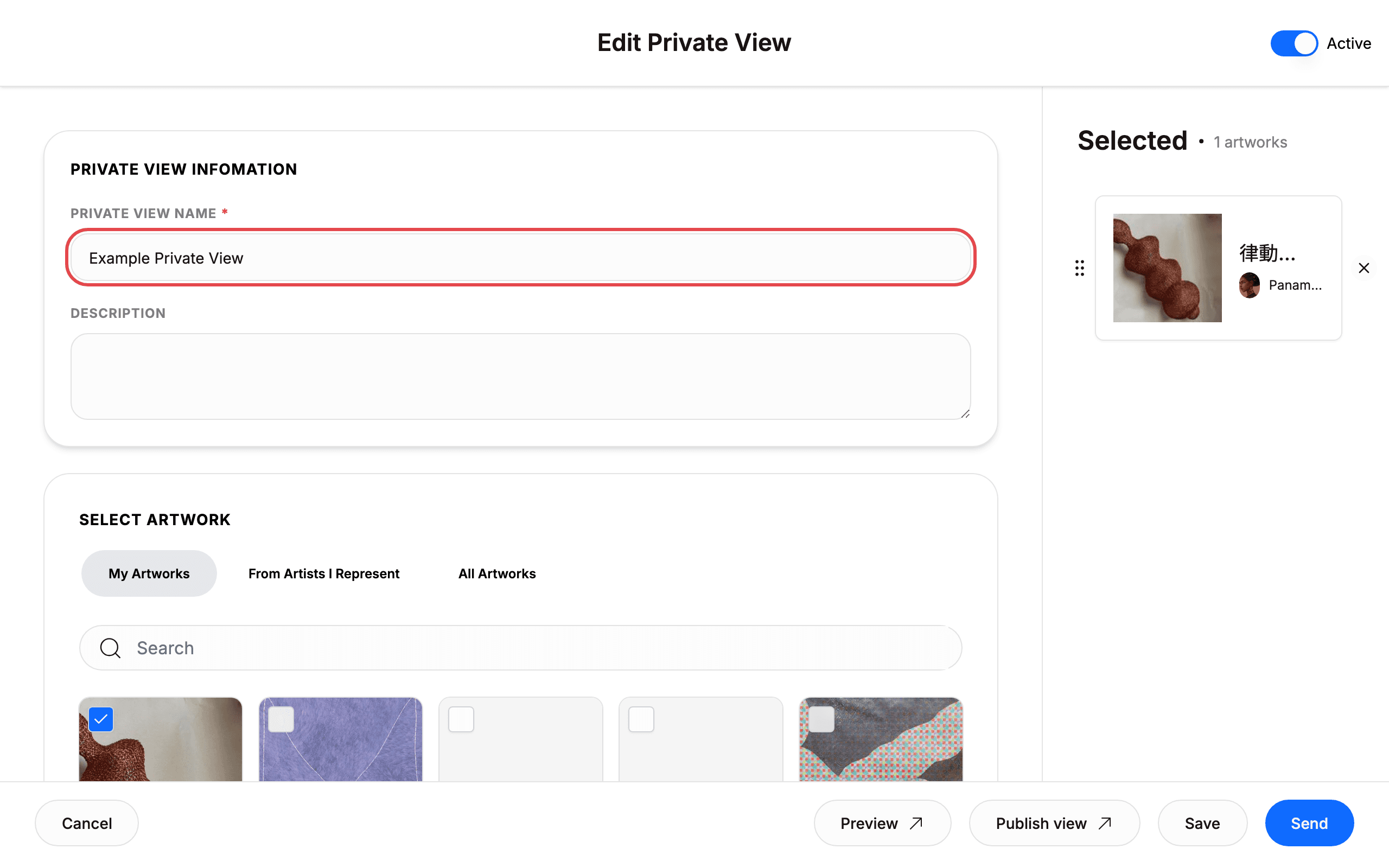Check the purple fabric artwork checkbox
This screenshot has width=1389, height=868.
click(281, 719)
